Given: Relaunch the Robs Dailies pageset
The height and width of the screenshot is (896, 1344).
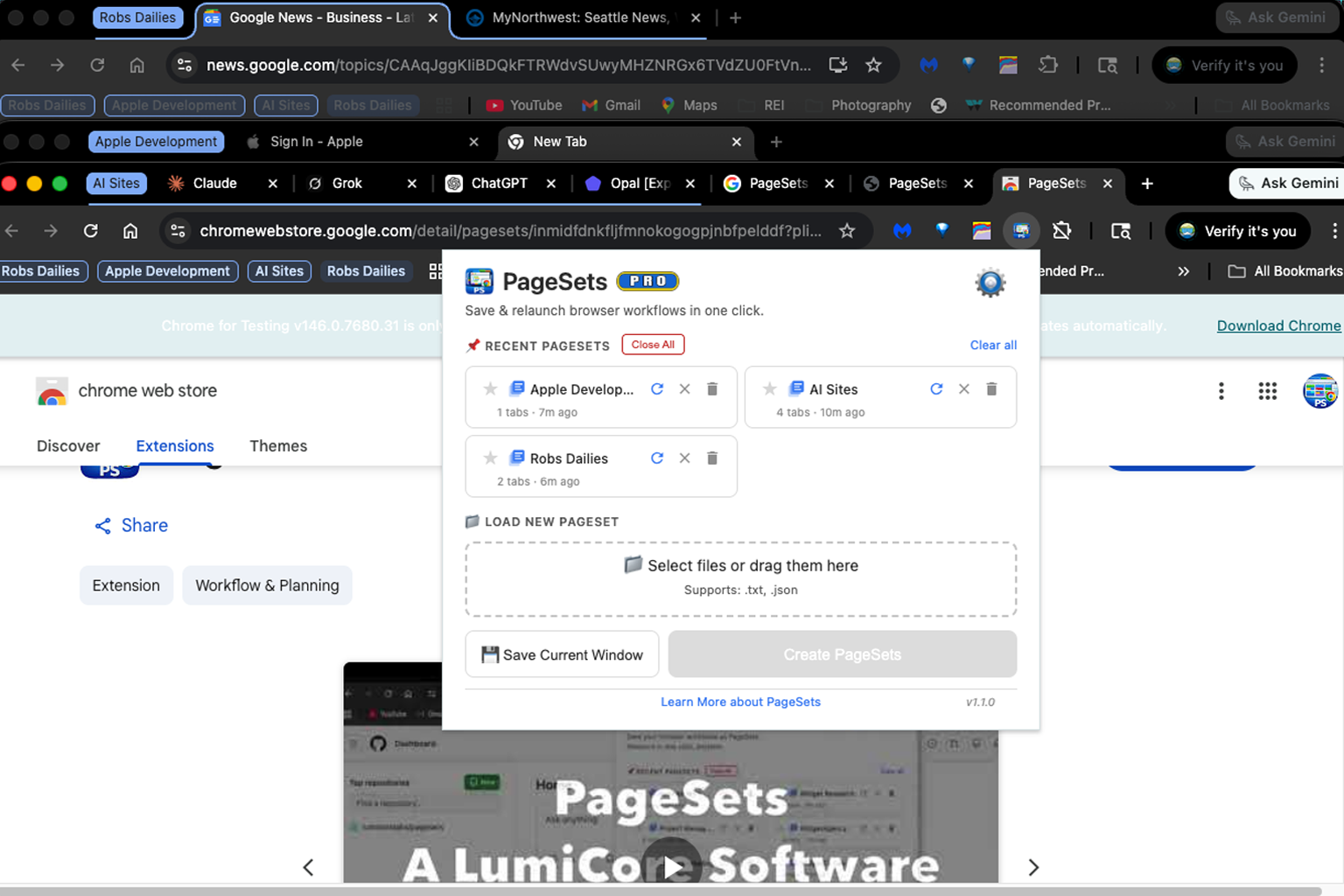Looking at the screenshot, I should (657, 458).
